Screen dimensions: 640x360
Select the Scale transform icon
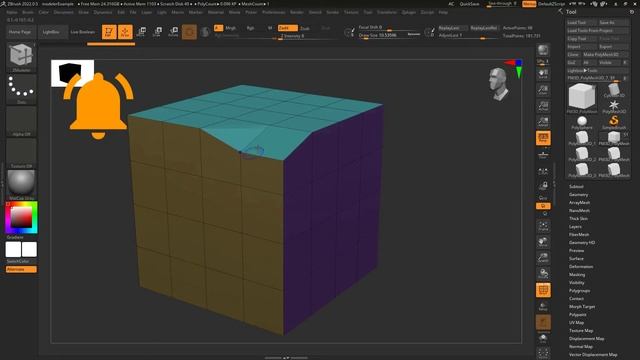click(157, 32)
